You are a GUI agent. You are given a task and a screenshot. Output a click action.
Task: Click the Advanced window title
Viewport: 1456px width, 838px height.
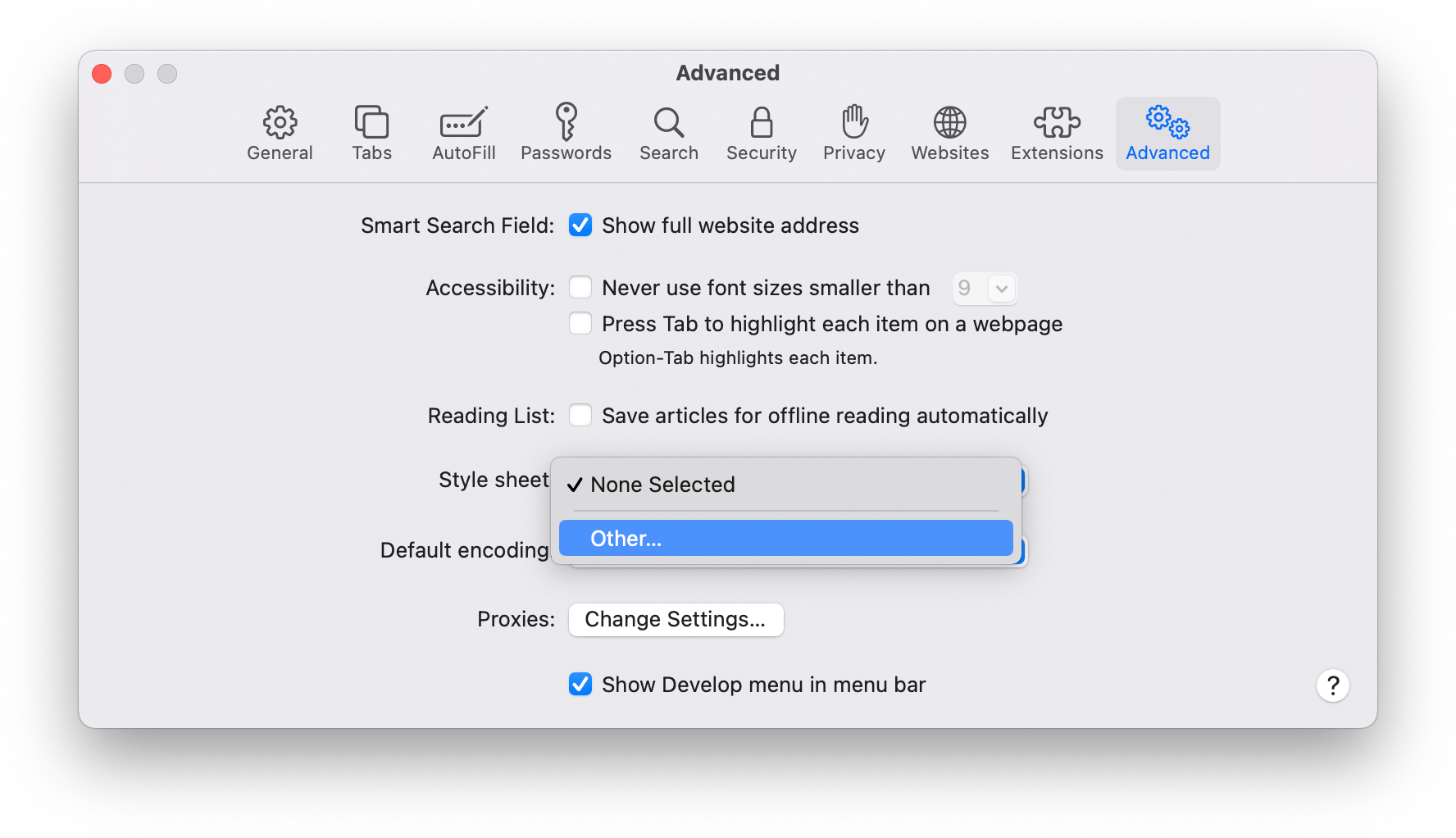[x=727, y=73]
